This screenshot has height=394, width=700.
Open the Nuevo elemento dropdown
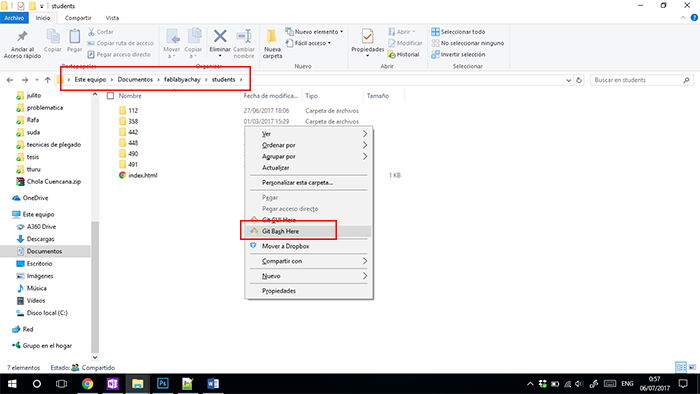click(x=314, y=32)
